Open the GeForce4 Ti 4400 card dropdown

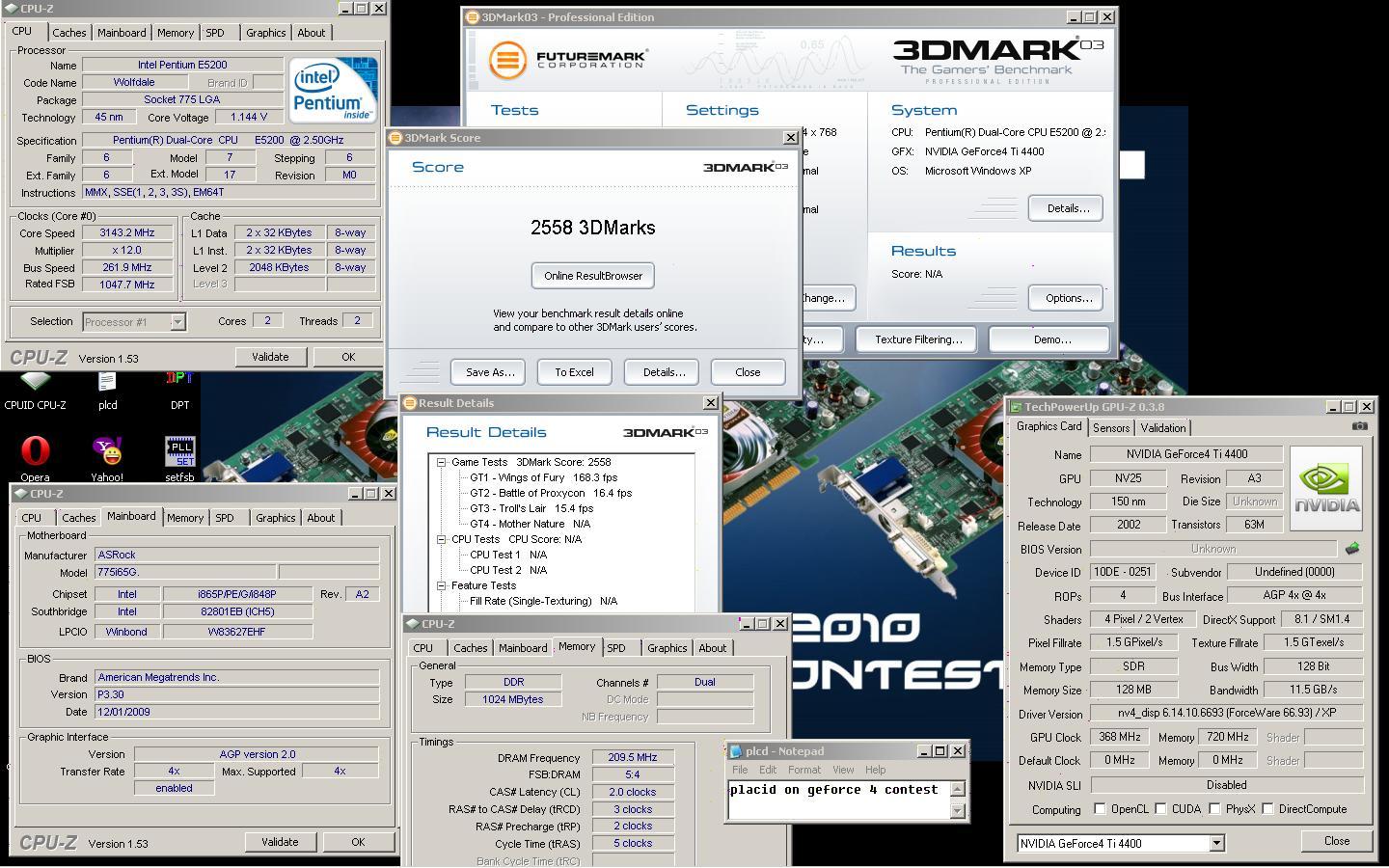tap(1216, 843)
